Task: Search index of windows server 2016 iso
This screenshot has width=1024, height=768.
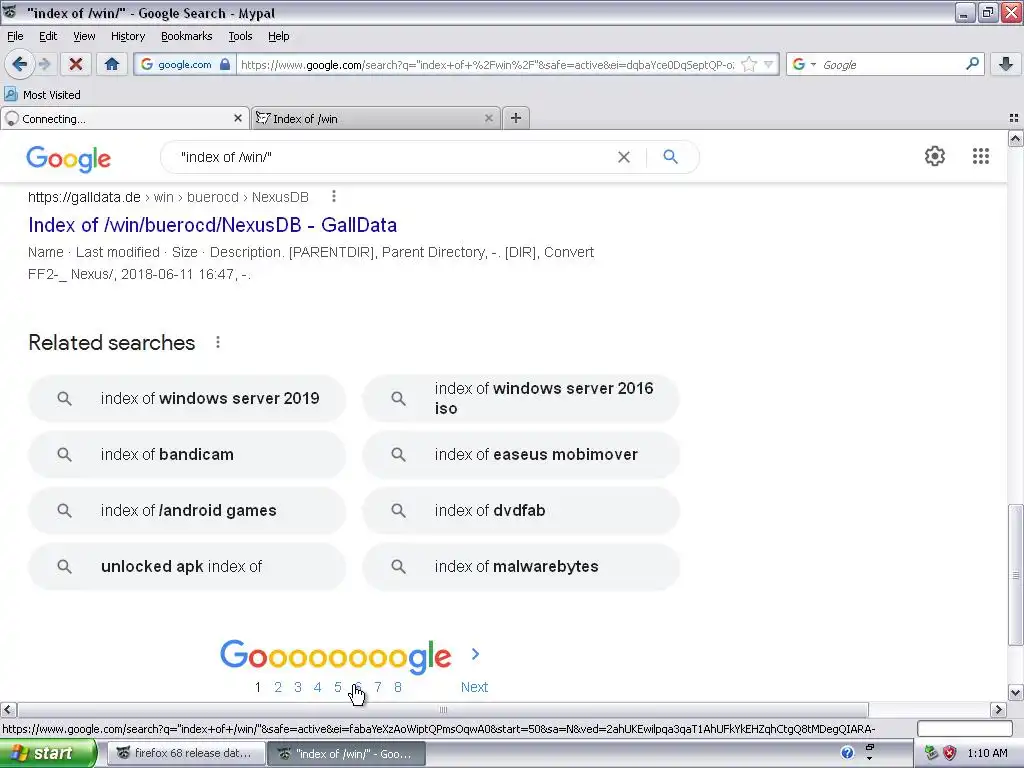Action: point(521,398)
